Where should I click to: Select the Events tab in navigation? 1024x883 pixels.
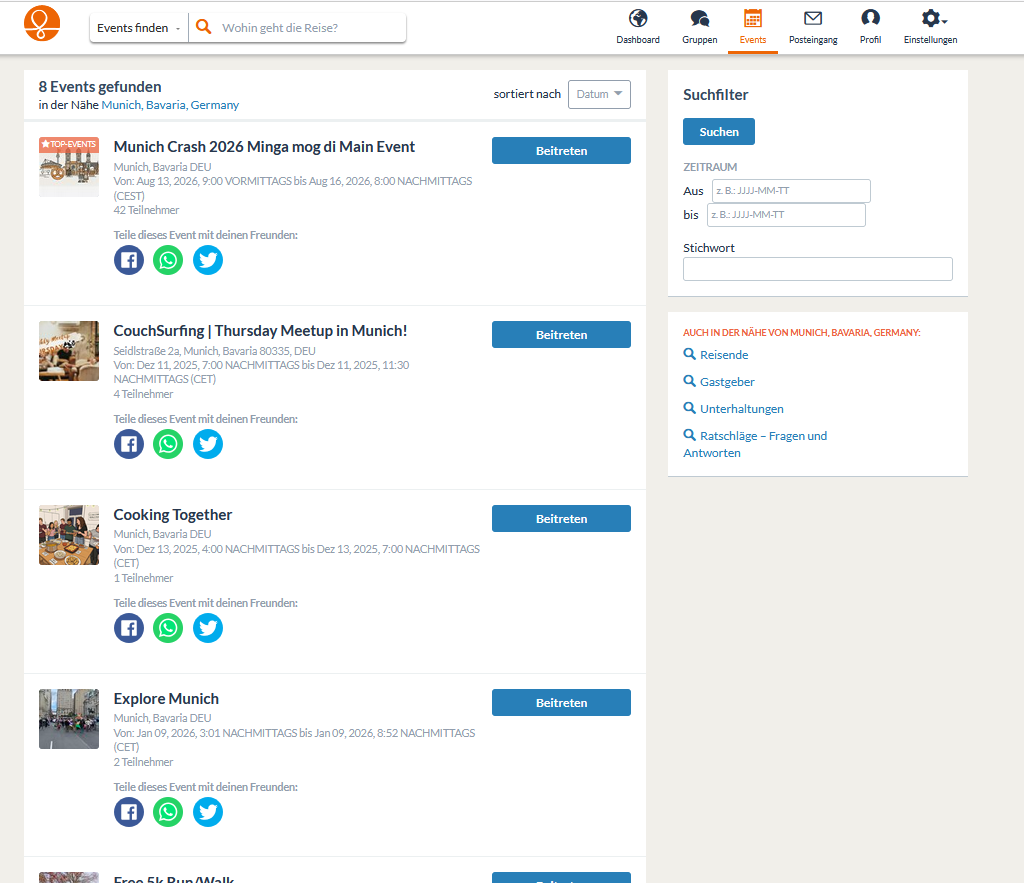coord(753,27)
